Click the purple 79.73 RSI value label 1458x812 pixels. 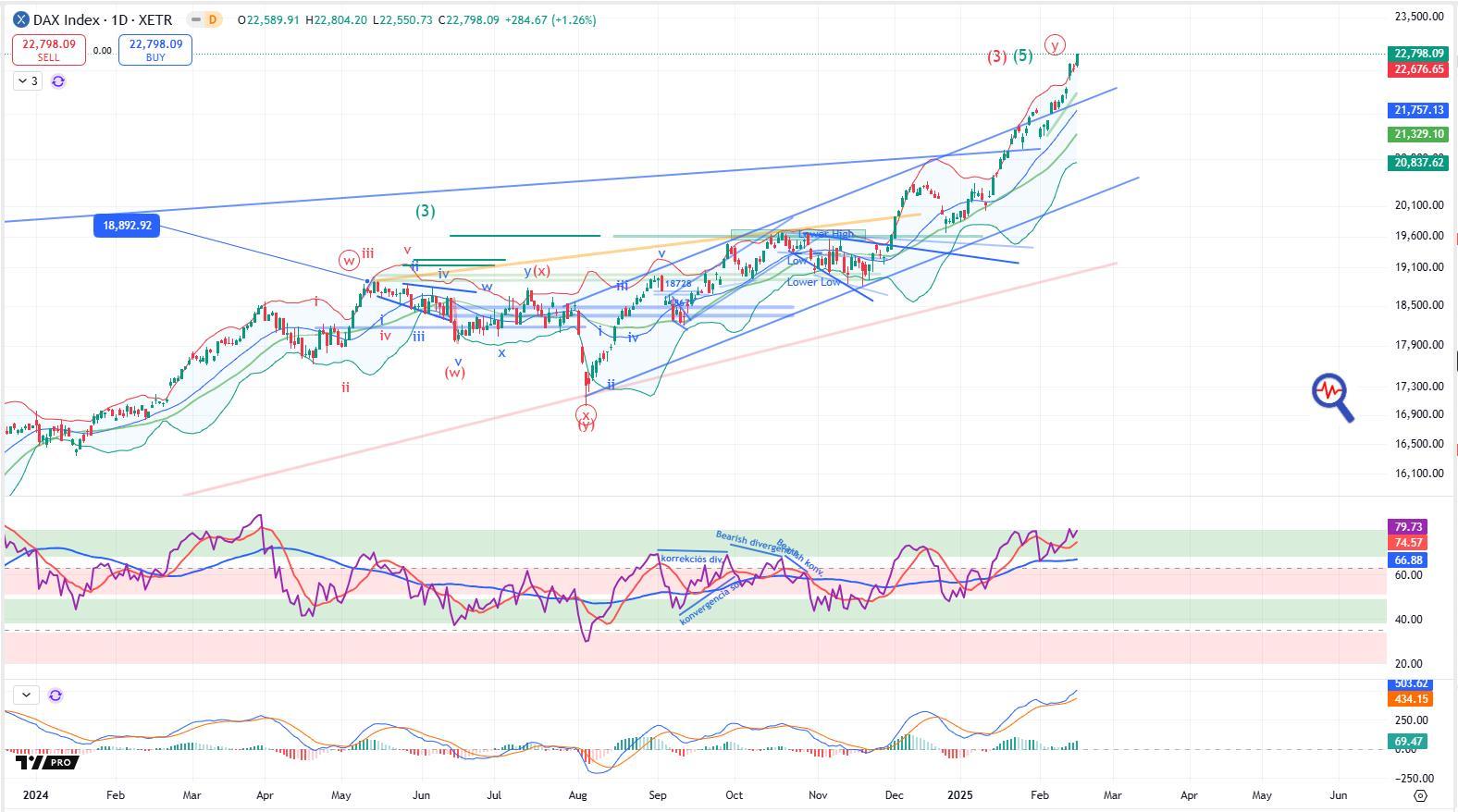click(1408, 526)
